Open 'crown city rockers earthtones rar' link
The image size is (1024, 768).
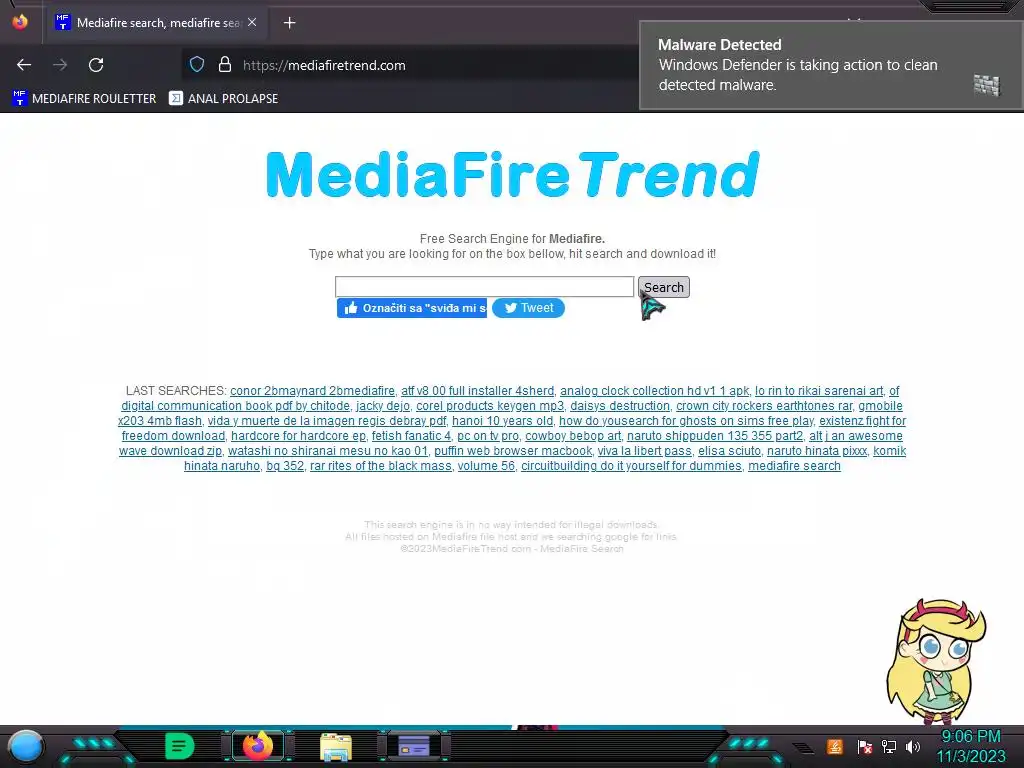764,406
